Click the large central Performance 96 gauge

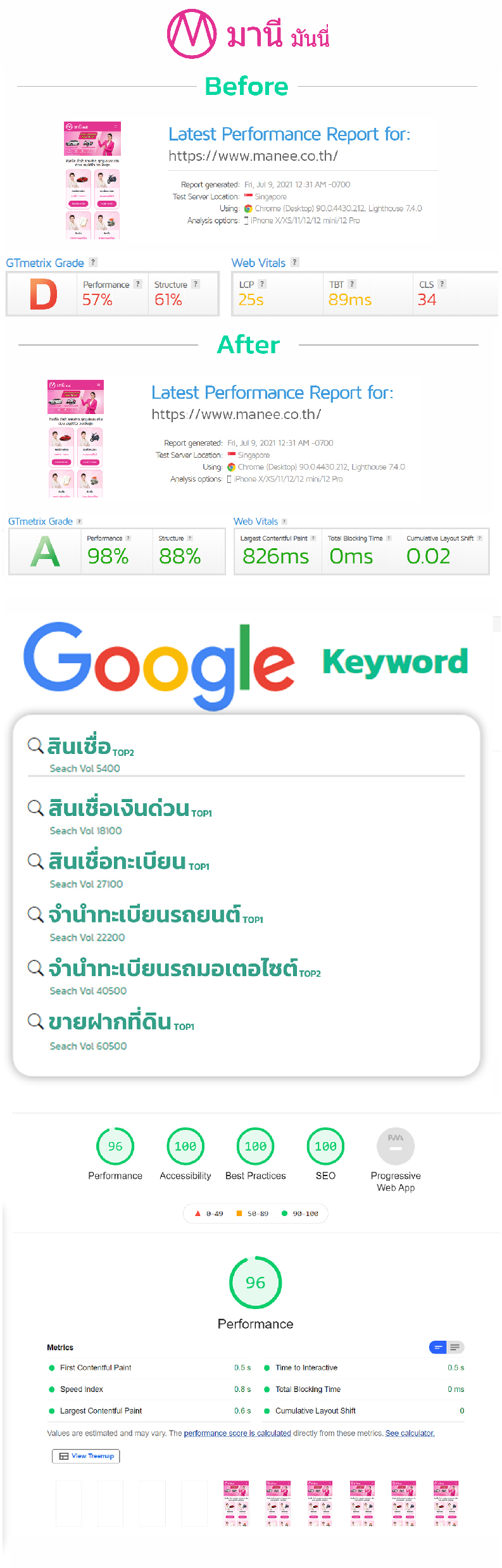255,1283
